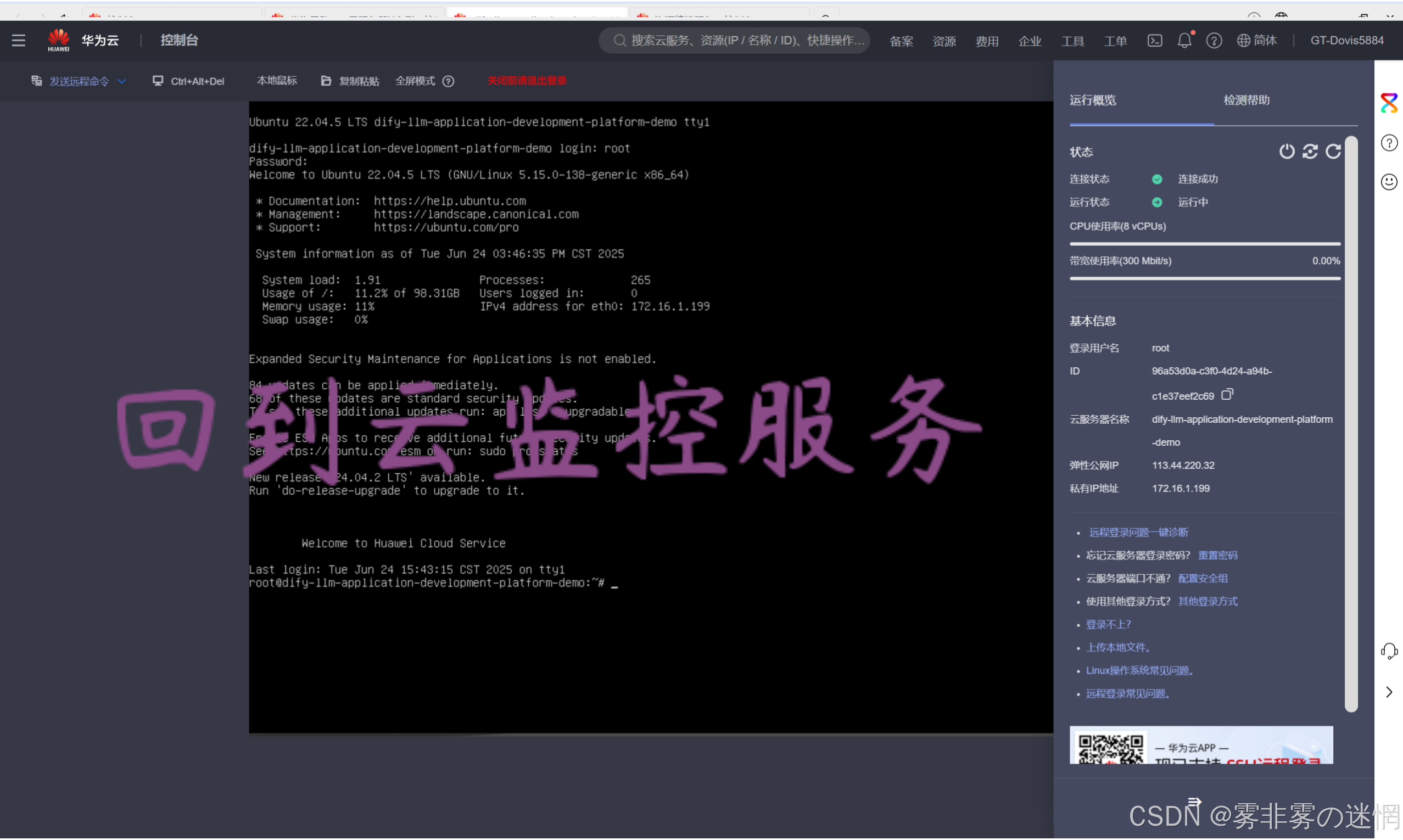The image size is (1403, 840).
Task: Open the 远程登录常见问题 link
Action: pos(1127,695)
